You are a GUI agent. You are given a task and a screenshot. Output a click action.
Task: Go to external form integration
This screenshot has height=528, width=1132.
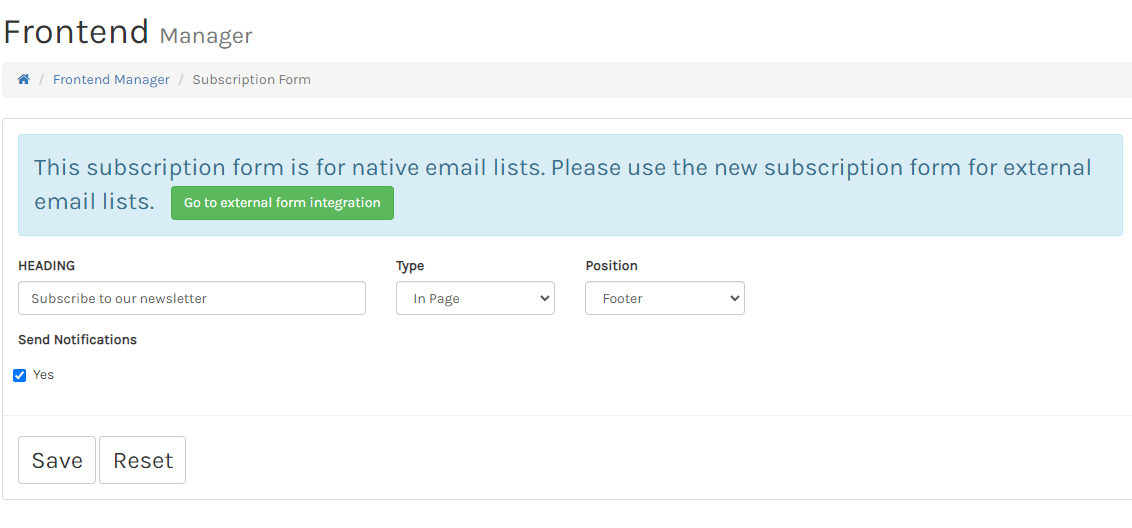(x=282, y=203)
